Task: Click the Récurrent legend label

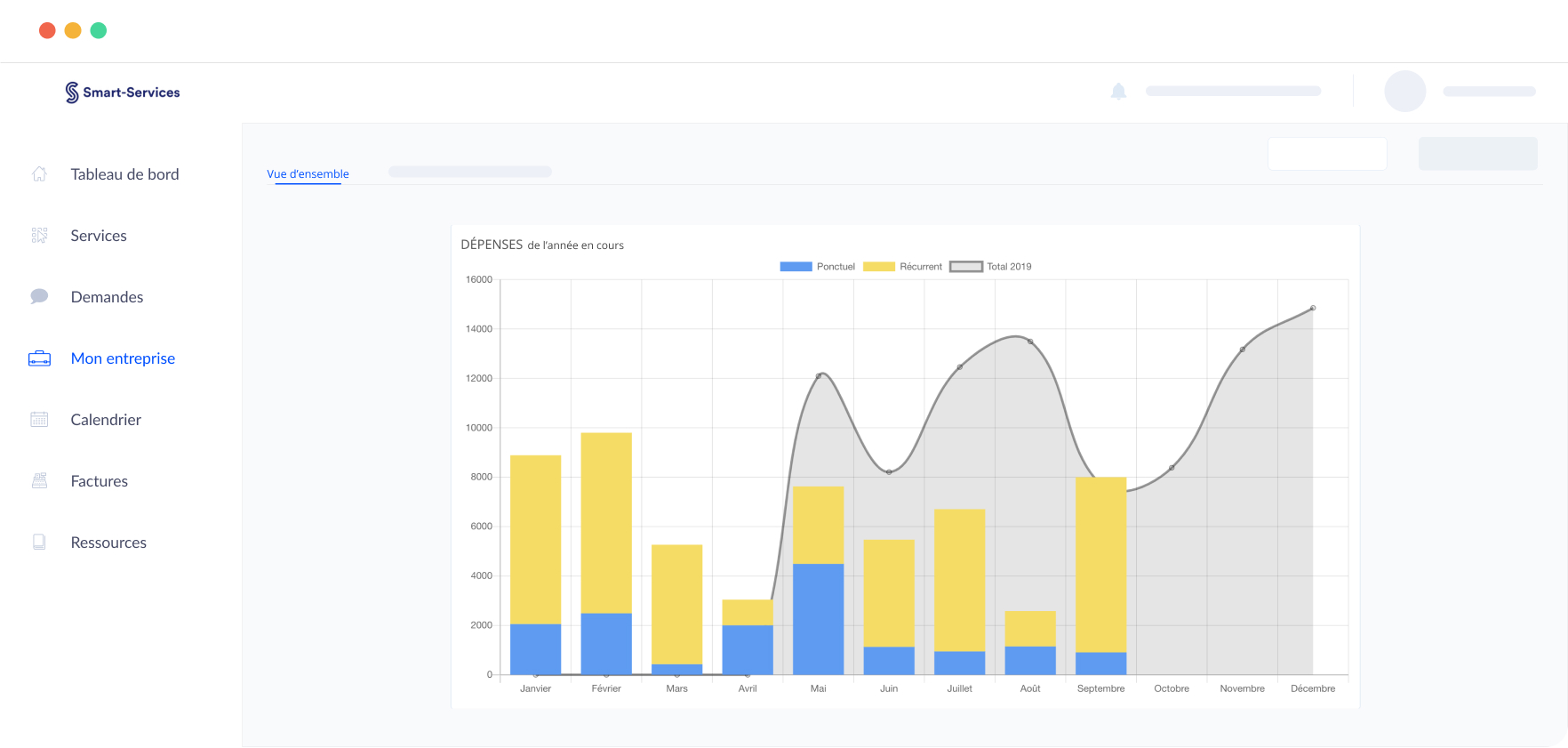Action: [921, 267]
